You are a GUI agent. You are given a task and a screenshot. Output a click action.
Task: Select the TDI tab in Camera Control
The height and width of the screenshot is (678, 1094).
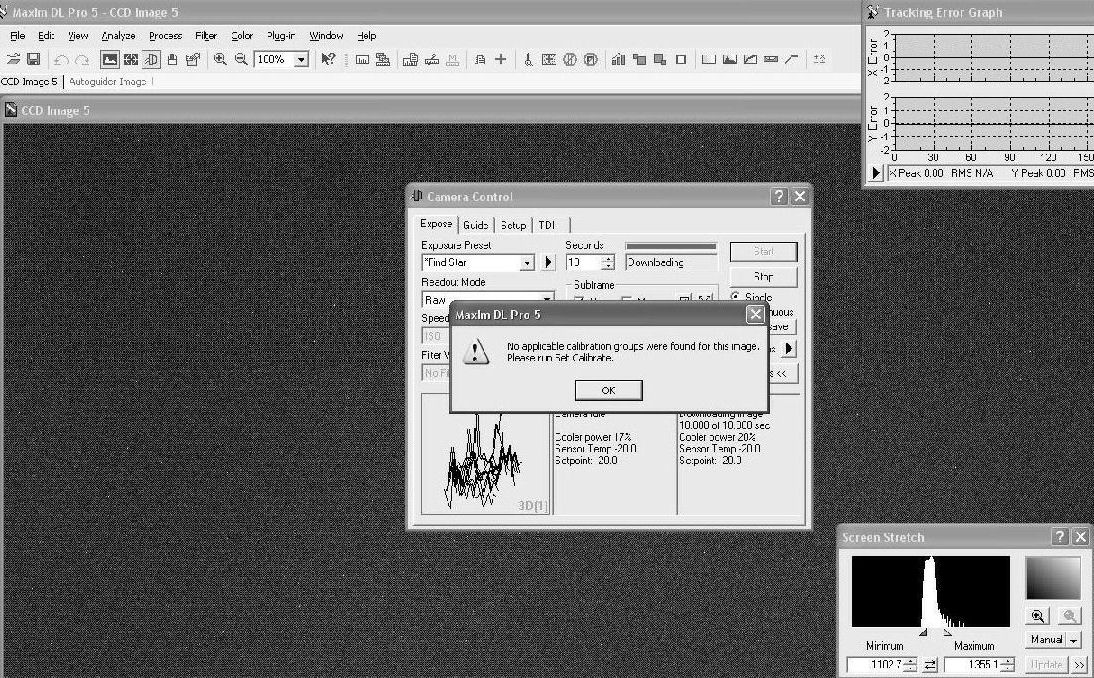(x=547, y=225)
